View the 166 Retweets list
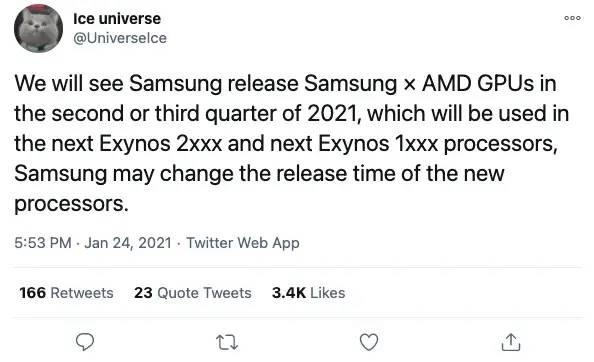594x362 pixels. point(66,293)
